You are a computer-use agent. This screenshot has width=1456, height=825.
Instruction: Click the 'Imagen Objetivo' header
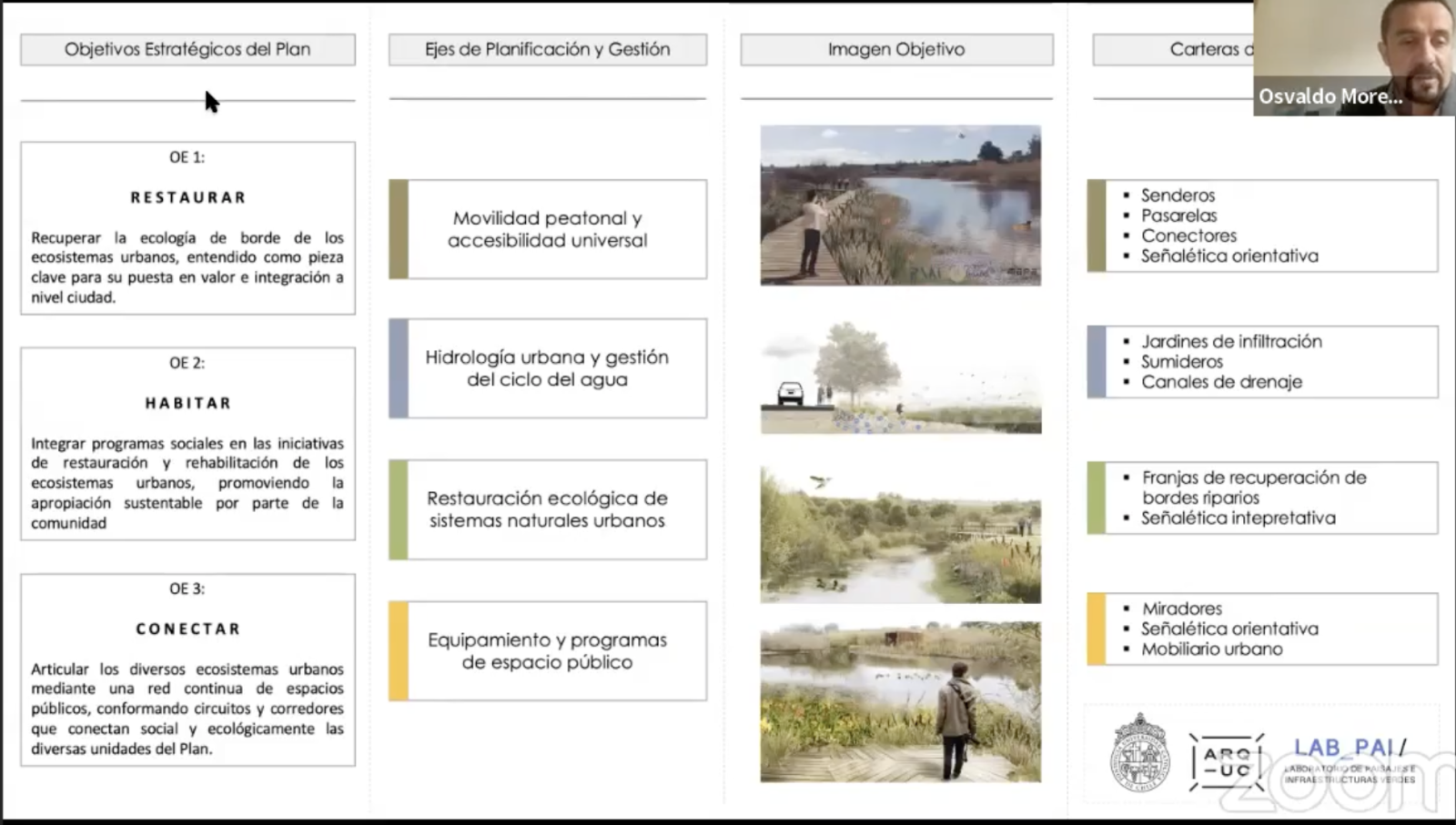pyautogui.click(x=896, y=50)
